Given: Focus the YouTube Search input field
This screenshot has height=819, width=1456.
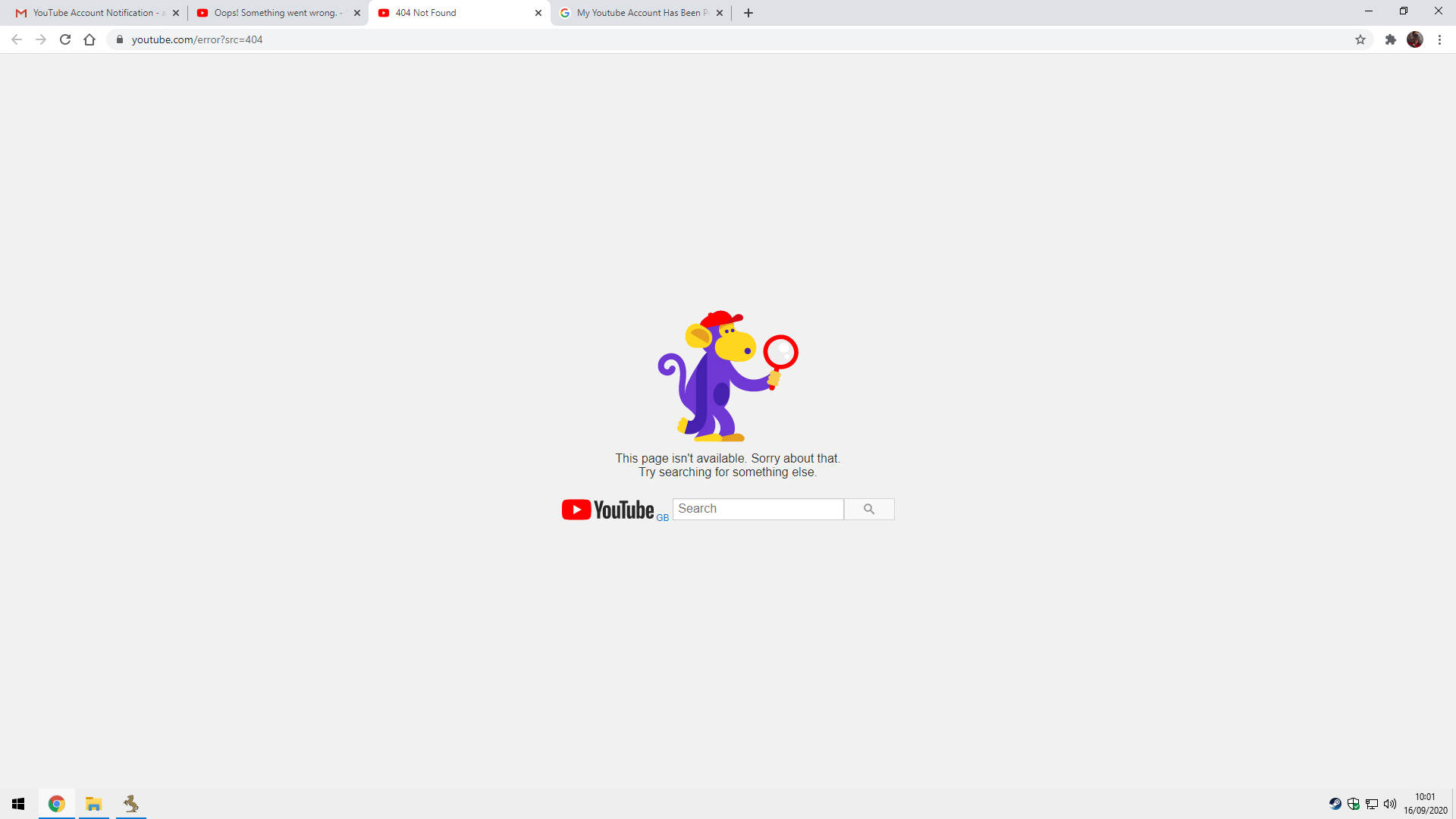Looking at the screenshot, I should [758, 509].
